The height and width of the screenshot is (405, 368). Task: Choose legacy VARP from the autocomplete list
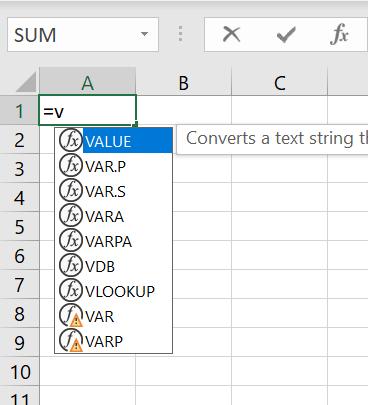[x=114, y=340]
